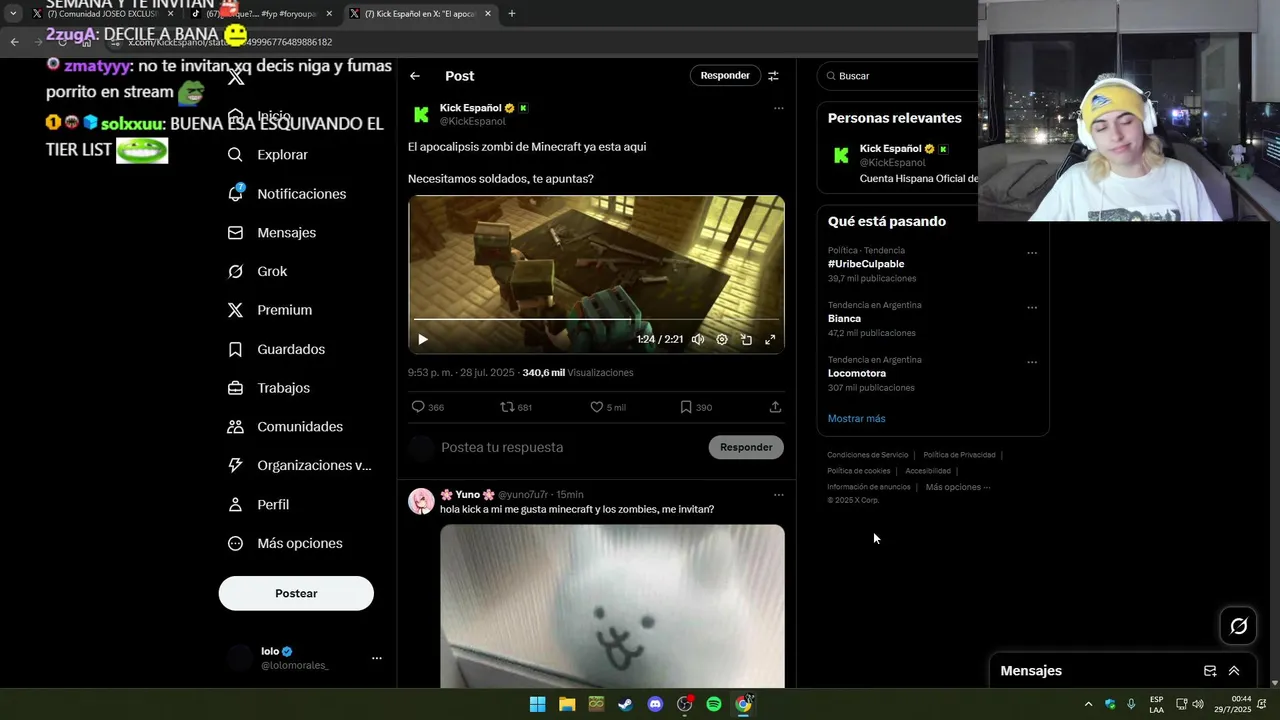1280x720 pixels.
Task: Expand the footer Más opciones menu
Action: tap(958, 487)
